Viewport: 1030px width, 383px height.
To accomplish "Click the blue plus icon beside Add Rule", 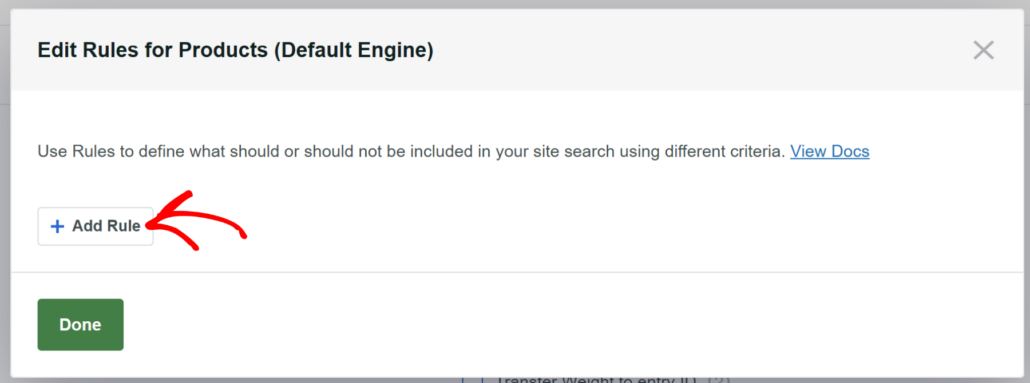I will [58, 227].
